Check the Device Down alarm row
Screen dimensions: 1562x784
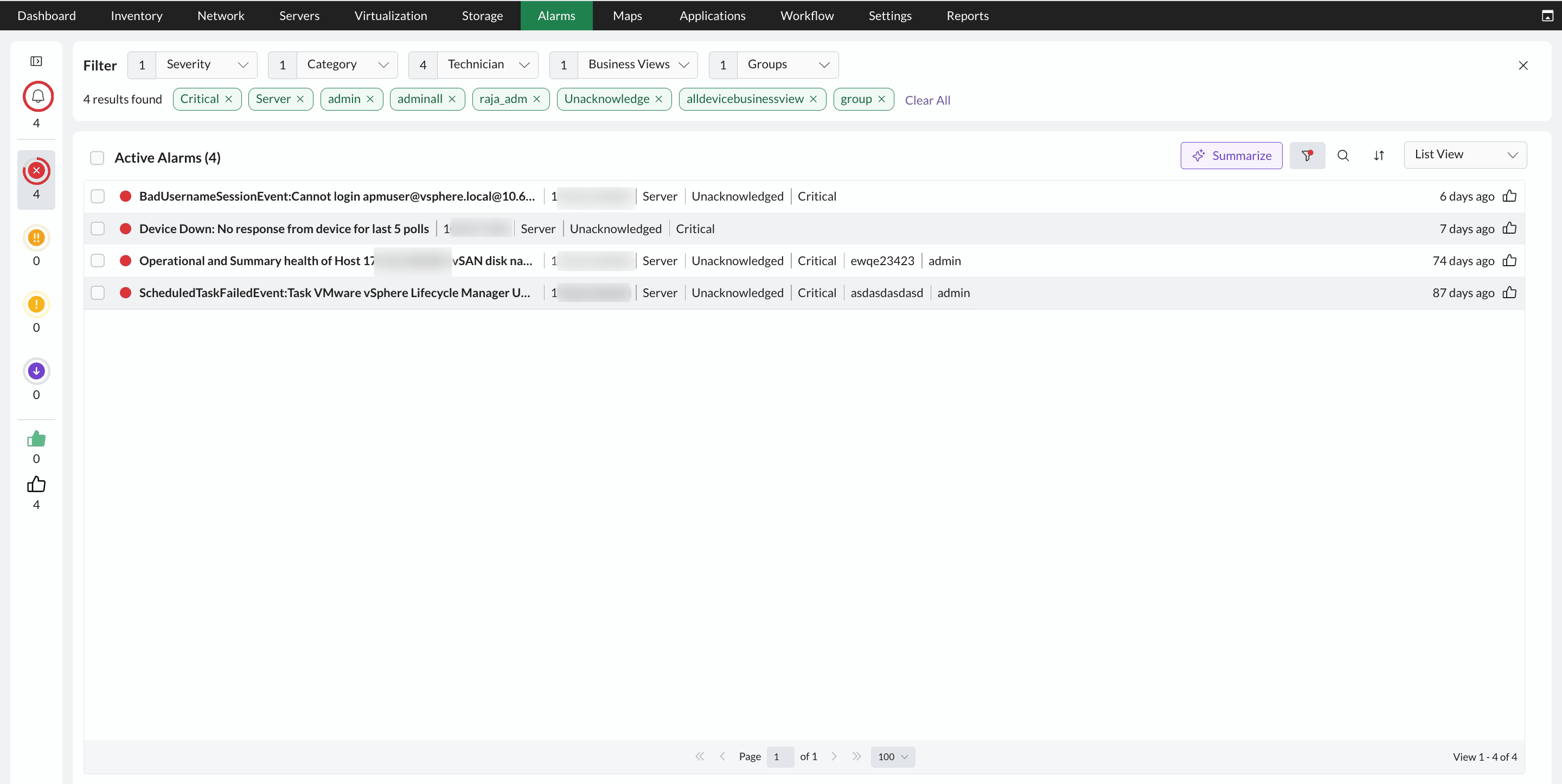[x=98, y=229]
